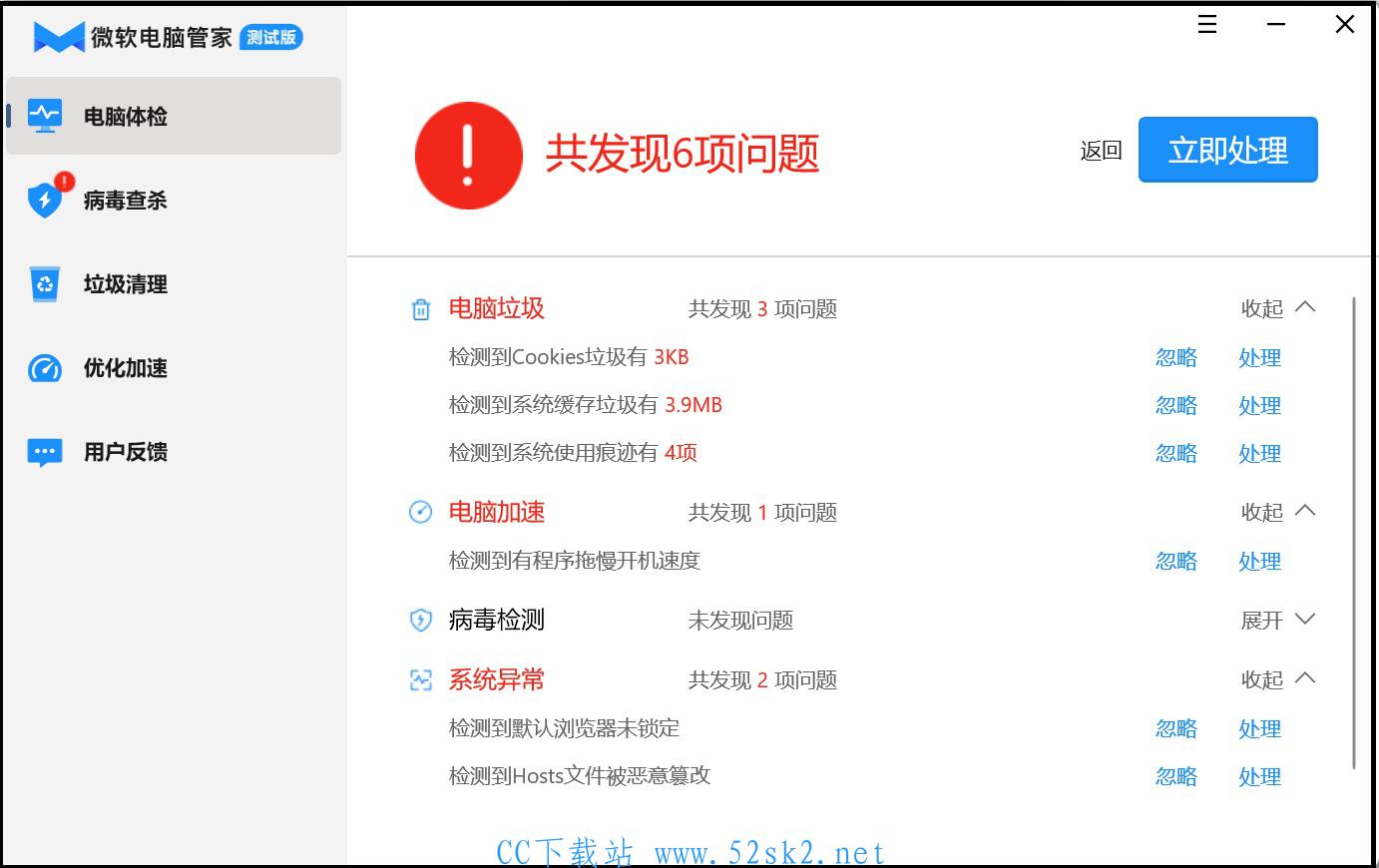Viewport: 1379px width, 868px height.
Task: Click 收起 label for 电脑加速
Action: click(1262, 513)
